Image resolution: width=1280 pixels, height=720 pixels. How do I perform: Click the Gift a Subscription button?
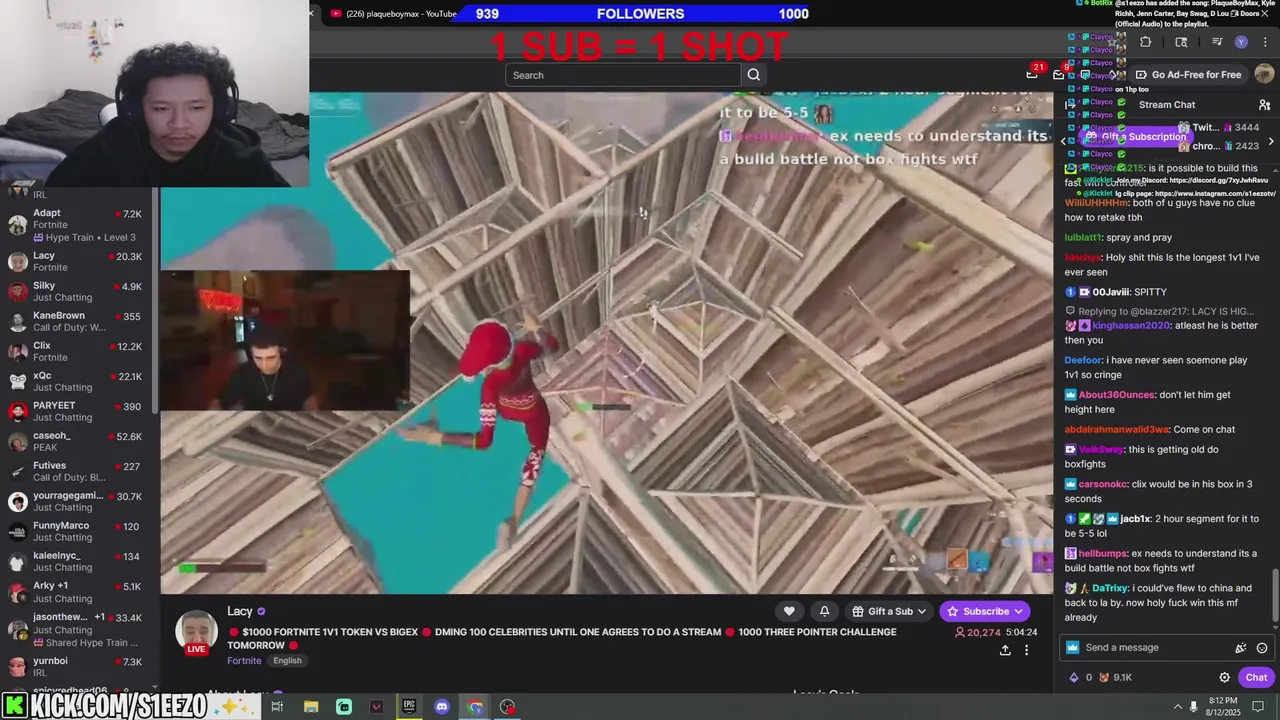(x=1136, y=137)
